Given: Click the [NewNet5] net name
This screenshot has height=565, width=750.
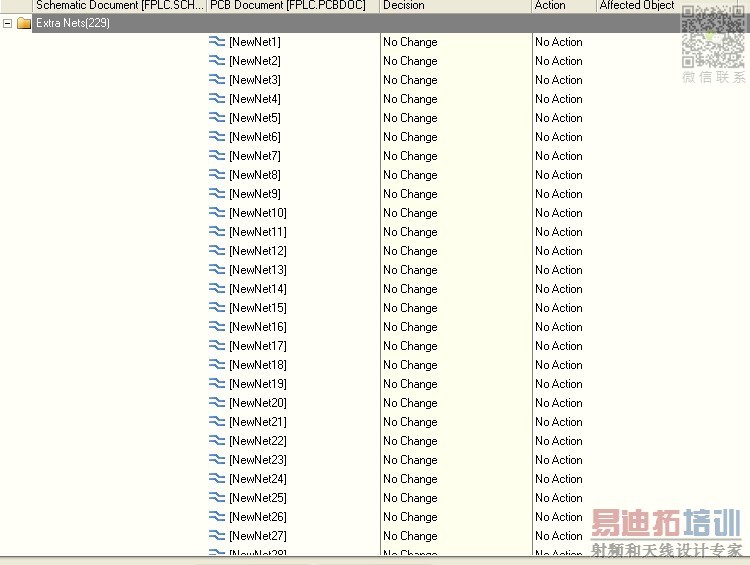Looking at the screenshot, I should tap(255, 118).
